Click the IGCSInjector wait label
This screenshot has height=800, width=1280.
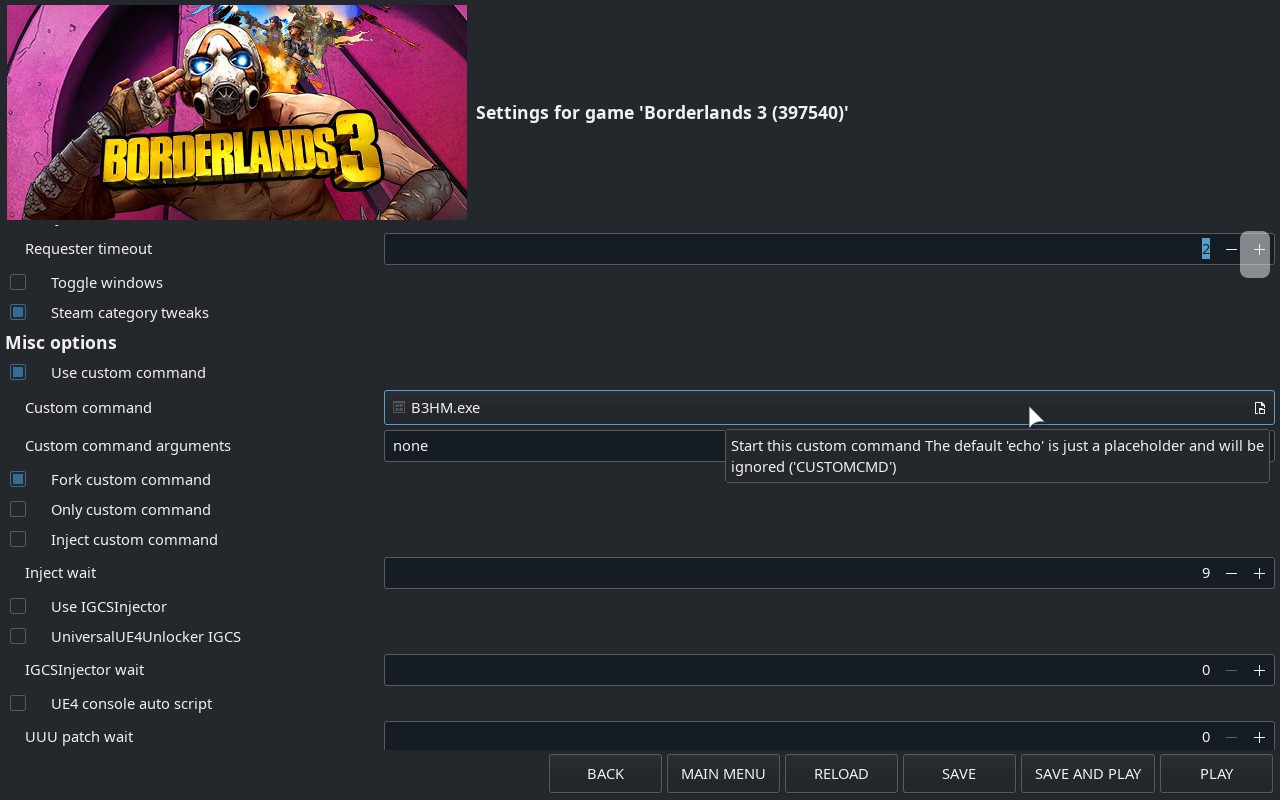(x=85, y=670)
